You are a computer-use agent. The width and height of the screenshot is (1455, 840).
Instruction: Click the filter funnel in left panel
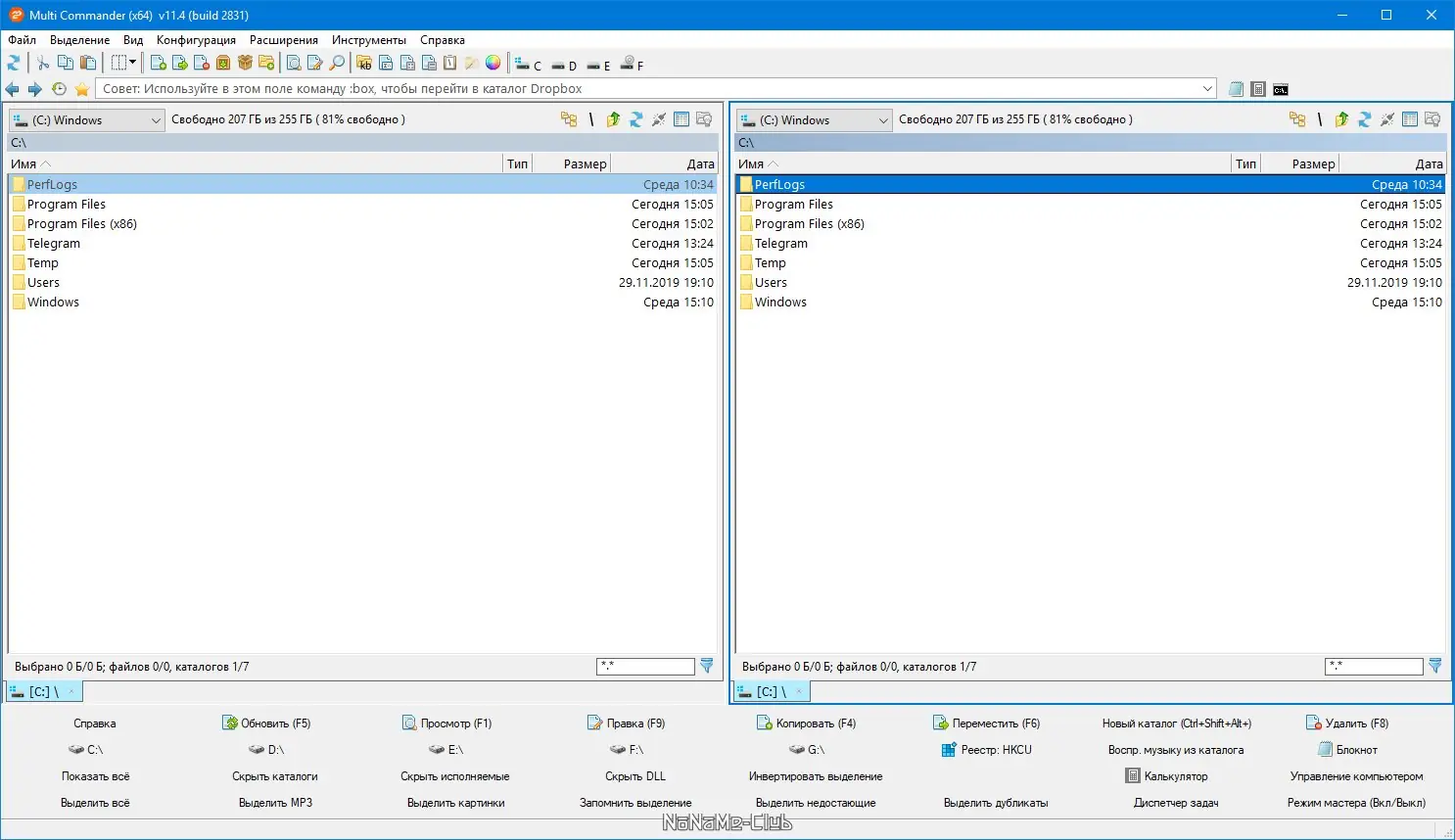706,666
